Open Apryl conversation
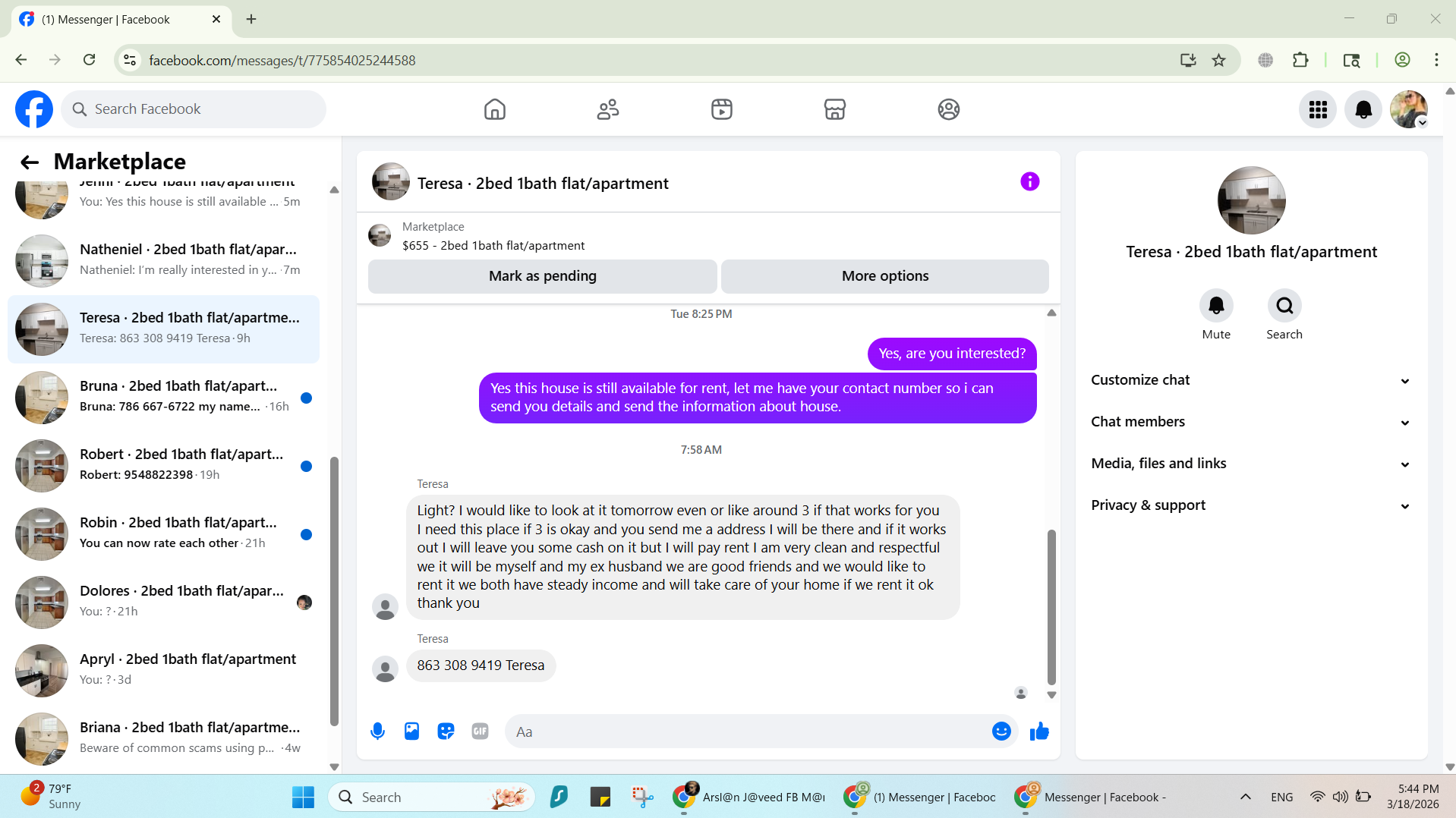Viewport: 1456px width, 818px height. [x=163, y=670]
